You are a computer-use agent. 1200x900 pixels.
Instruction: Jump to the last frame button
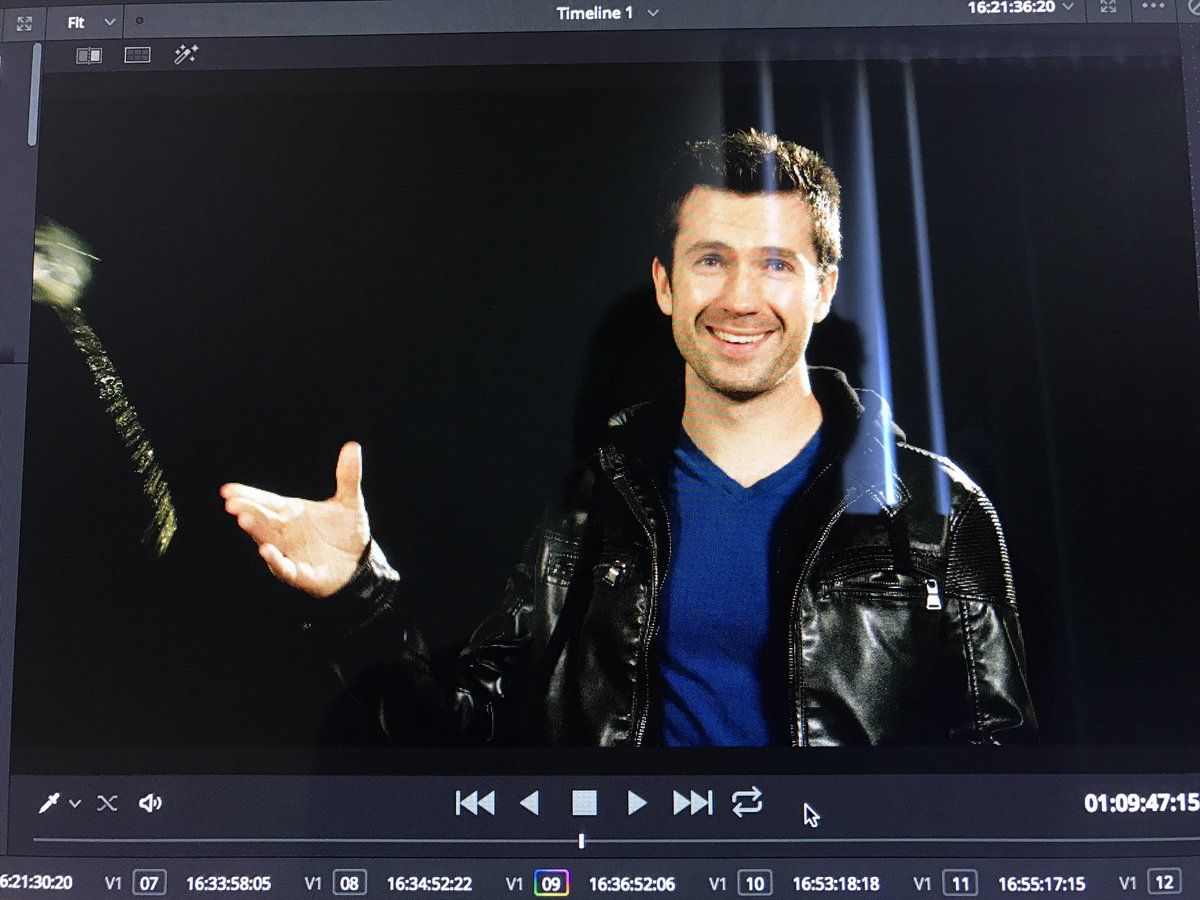coord(692,802)
